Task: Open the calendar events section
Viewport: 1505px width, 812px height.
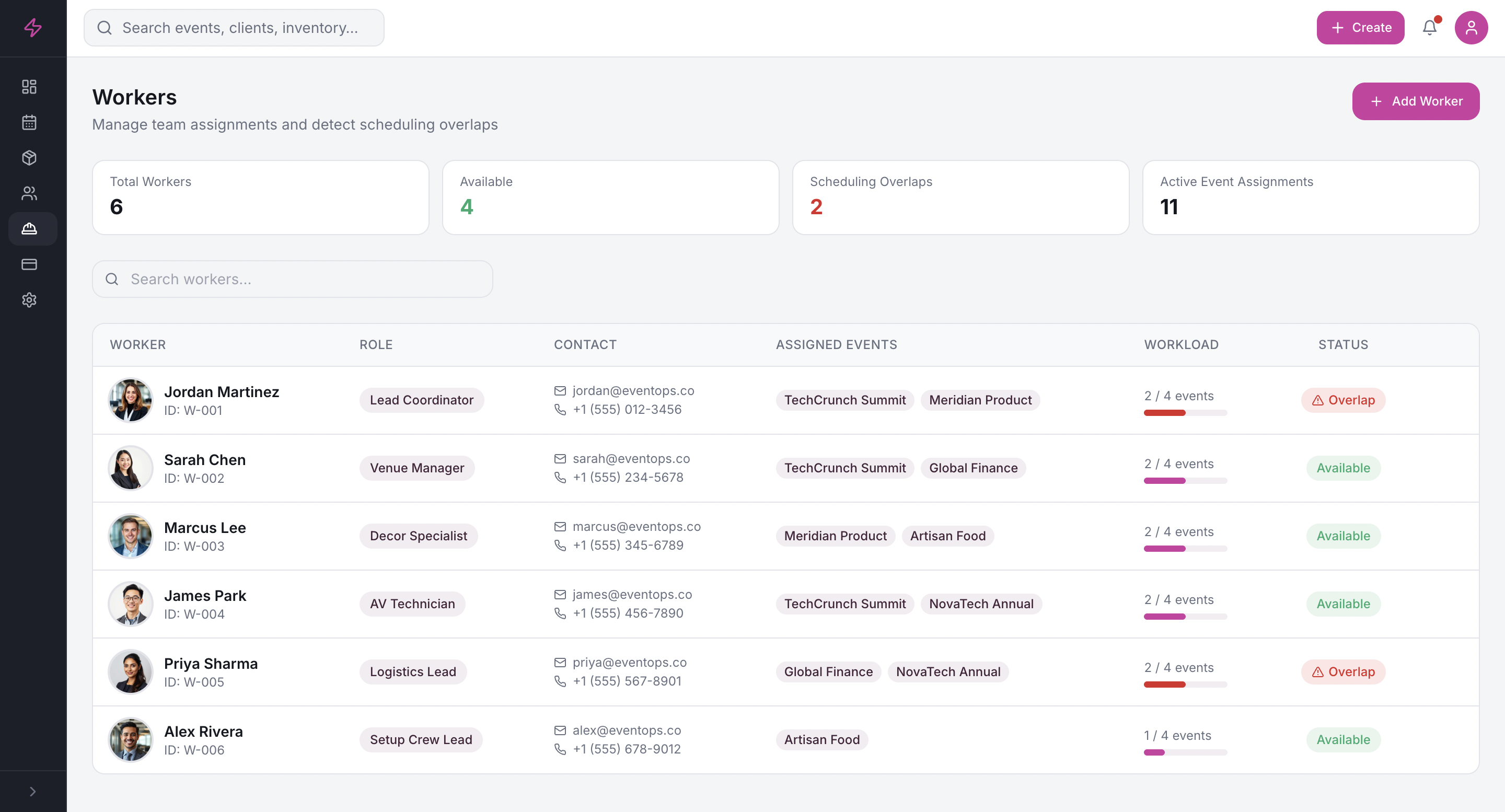Action: point(29,122)
